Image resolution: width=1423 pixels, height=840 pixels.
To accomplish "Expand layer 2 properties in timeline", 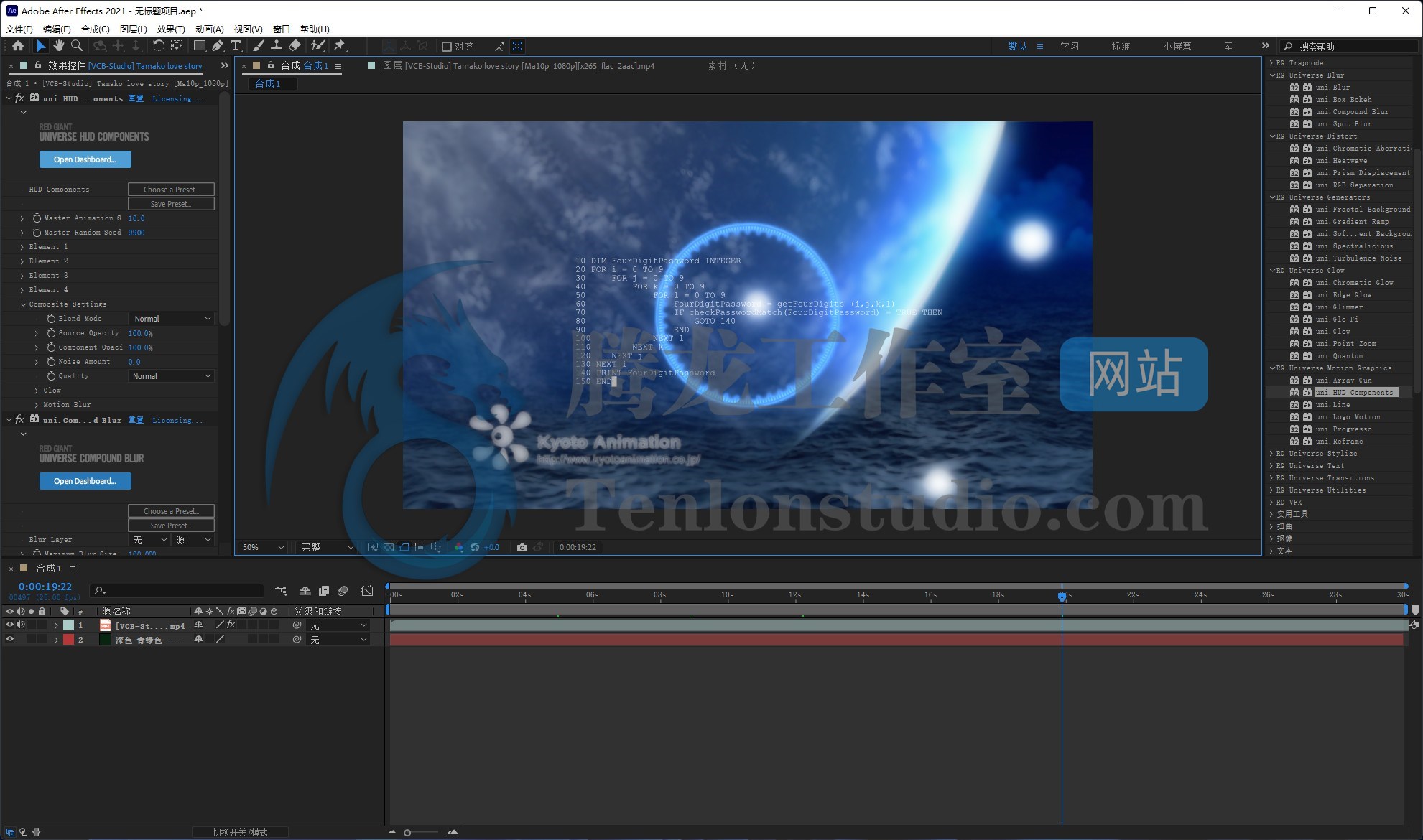I will point(57,640).
